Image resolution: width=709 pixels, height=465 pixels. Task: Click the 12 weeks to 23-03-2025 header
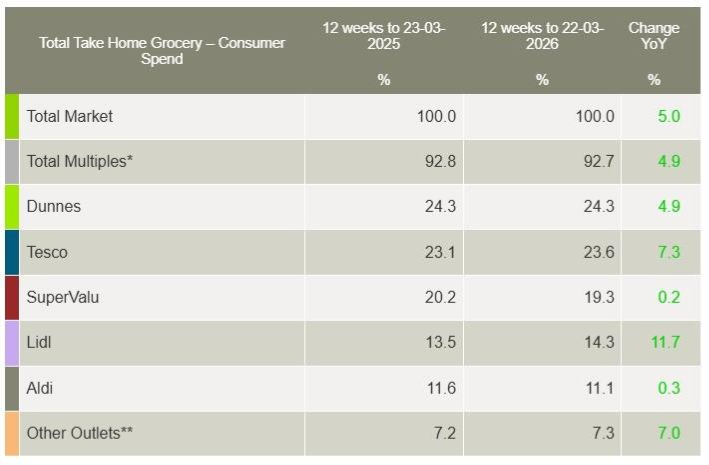pyautogui.click(x=384, y=36)
